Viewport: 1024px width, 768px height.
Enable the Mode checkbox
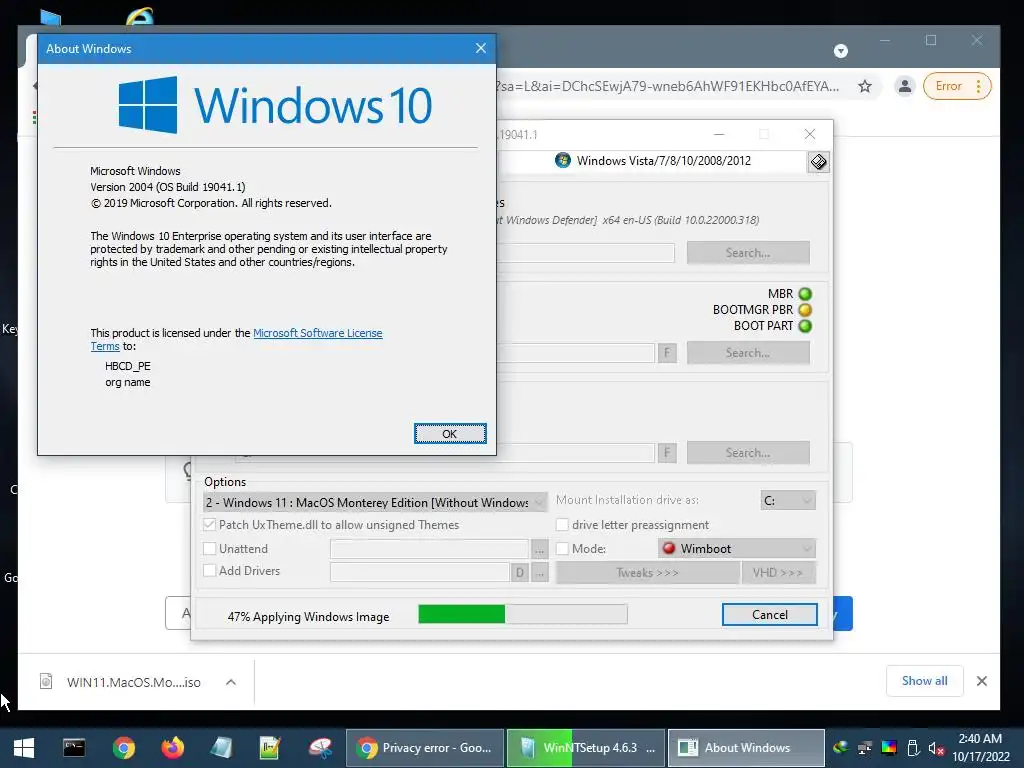(562, 549)
